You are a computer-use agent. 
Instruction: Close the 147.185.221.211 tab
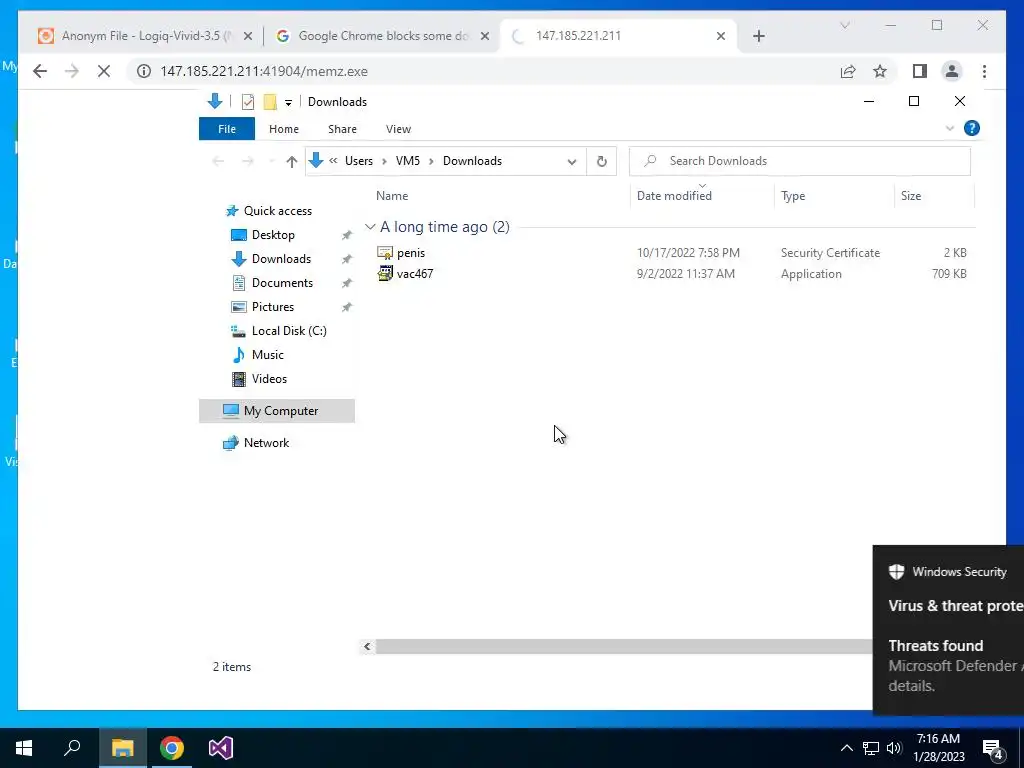point(720,36)
